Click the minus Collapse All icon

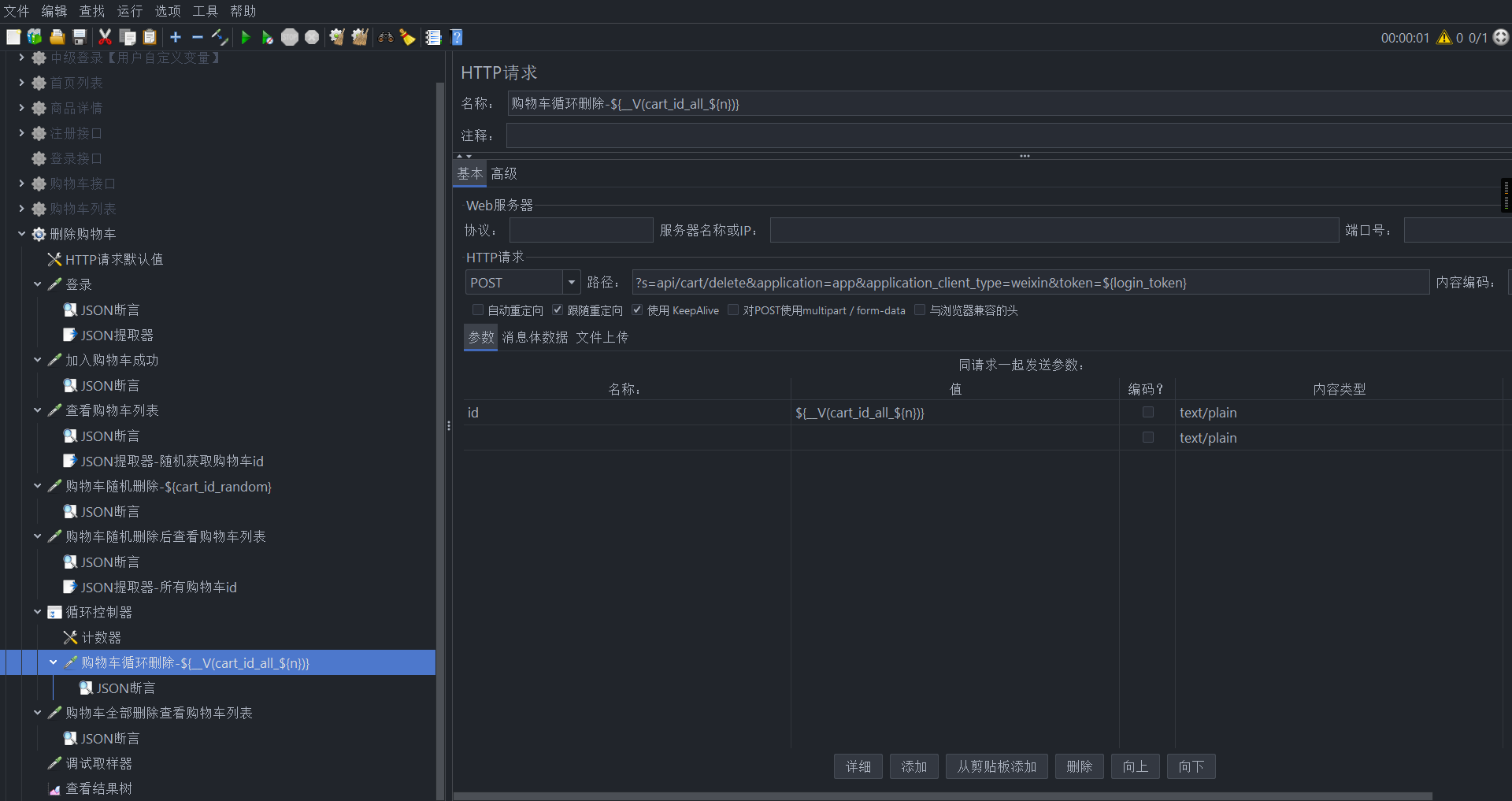(198, 37)
